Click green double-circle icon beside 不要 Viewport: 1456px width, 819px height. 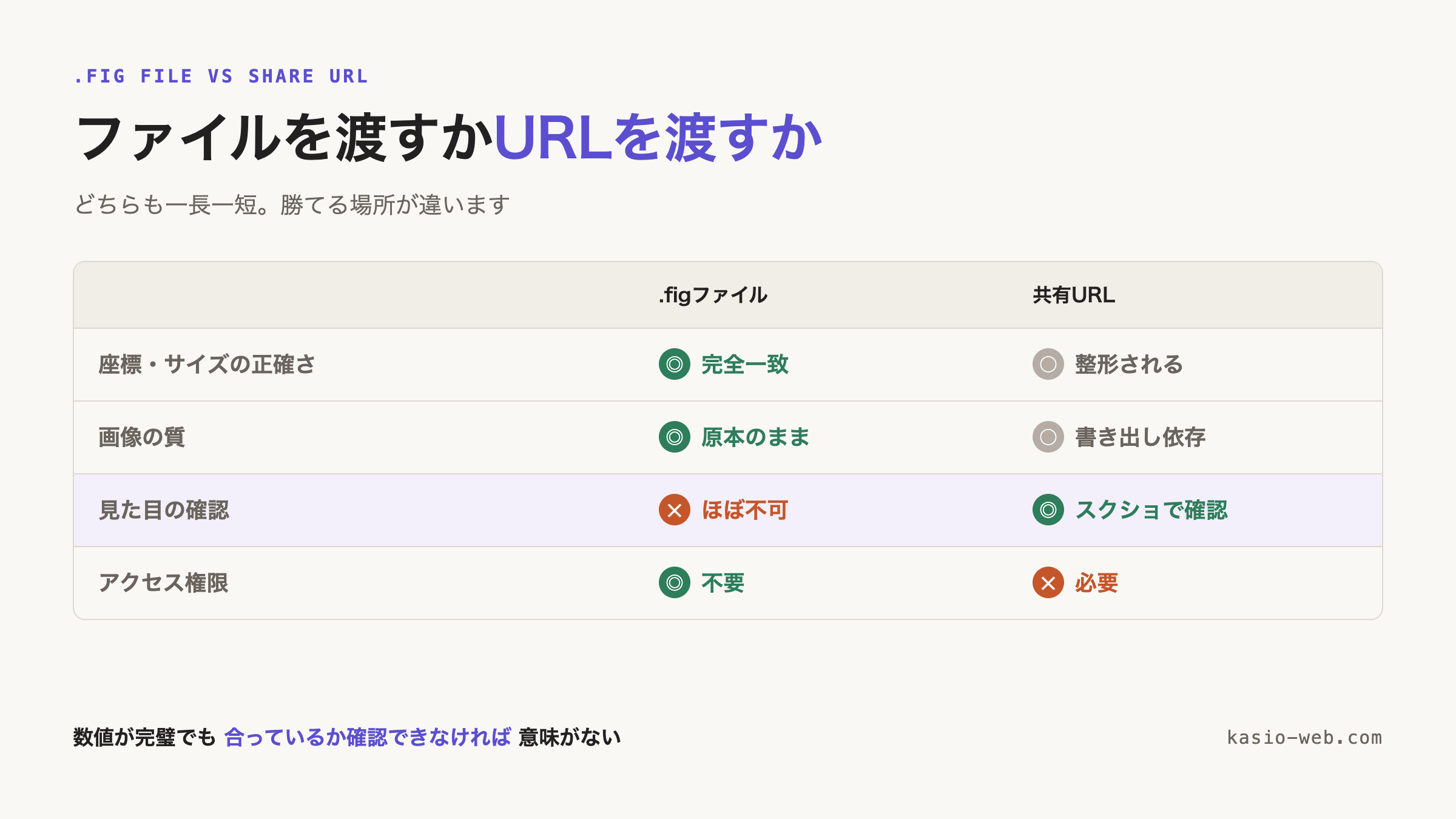click(674, 582)
